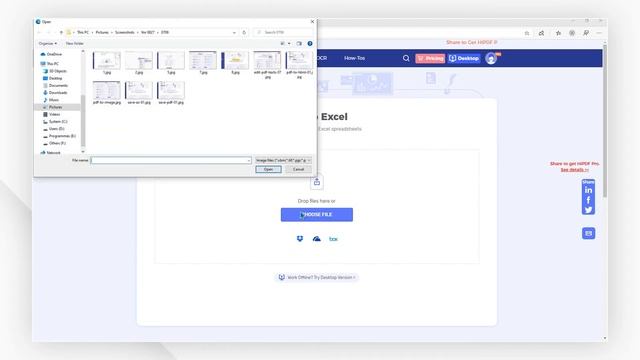The height and width of the screenshot is (360, 640).
Task: Click the help icon in Open dialog toolbar
Action: [310, 43]
